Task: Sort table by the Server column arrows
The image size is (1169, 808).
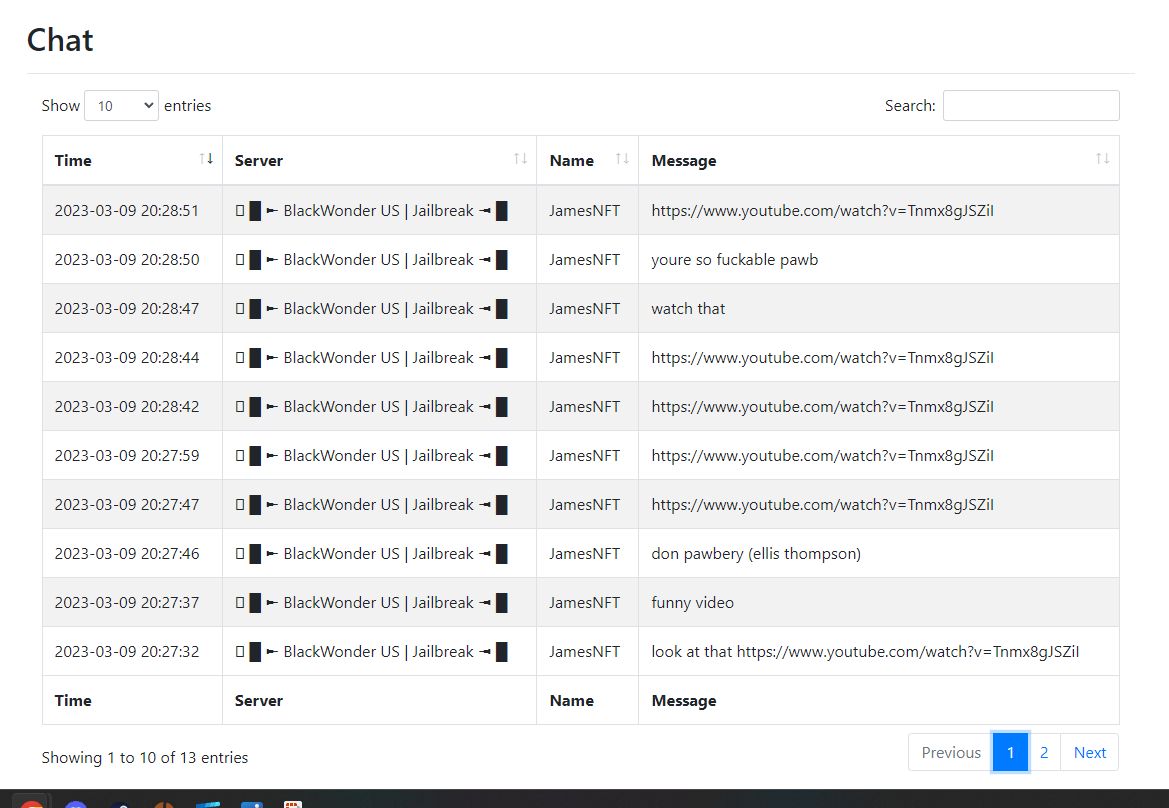Action: click(x=520, y=159)
